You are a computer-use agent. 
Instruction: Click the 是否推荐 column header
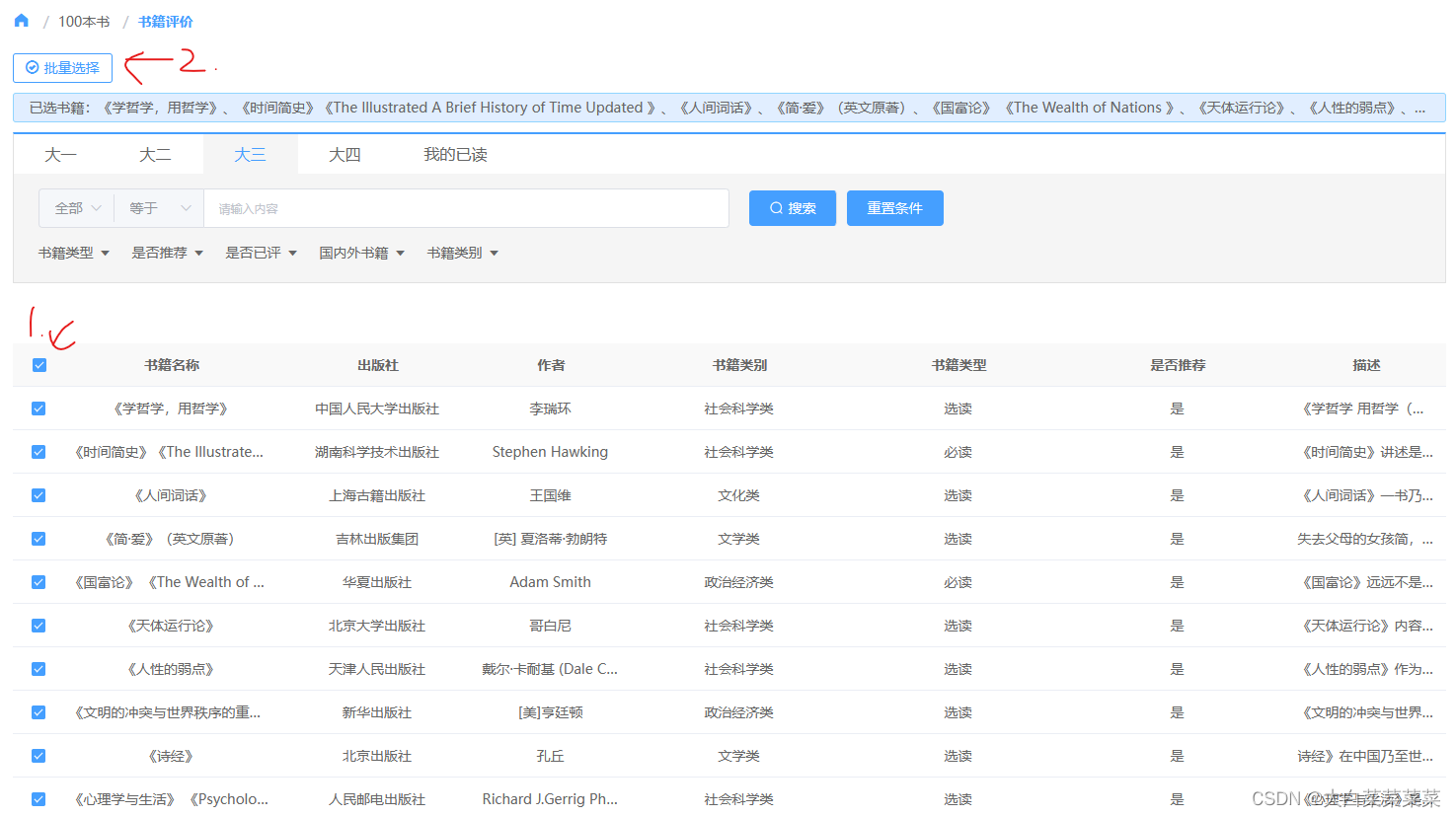[1178, 365]
